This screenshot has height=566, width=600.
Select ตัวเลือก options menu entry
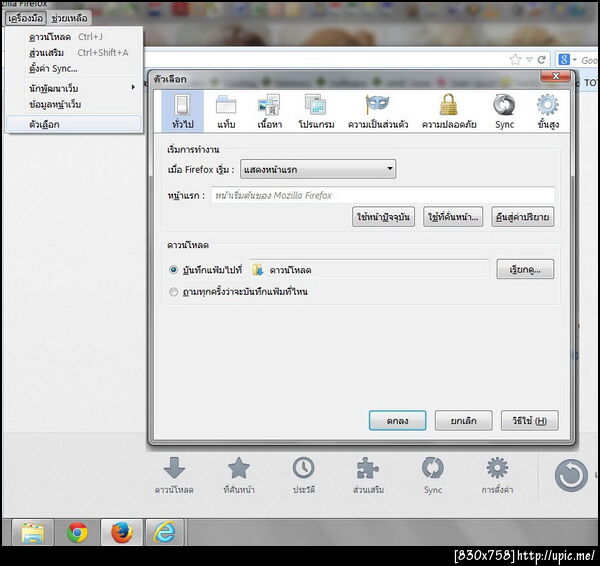click(x=74, y=124)
